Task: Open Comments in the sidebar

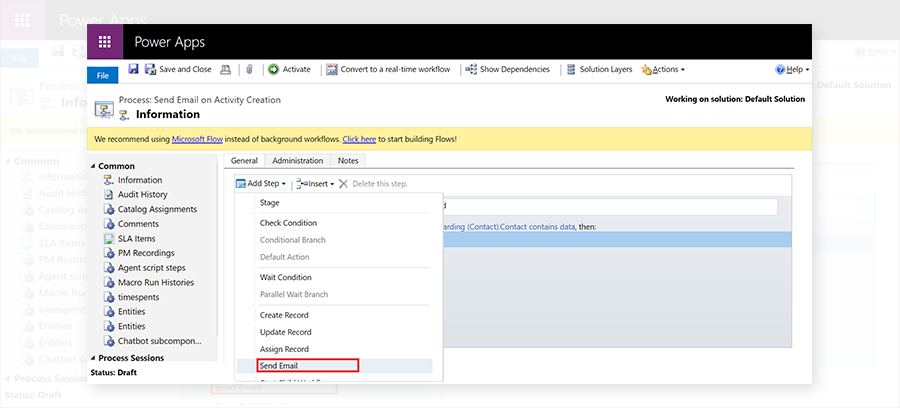Action: pyautogui.click(x=138, y=224)
